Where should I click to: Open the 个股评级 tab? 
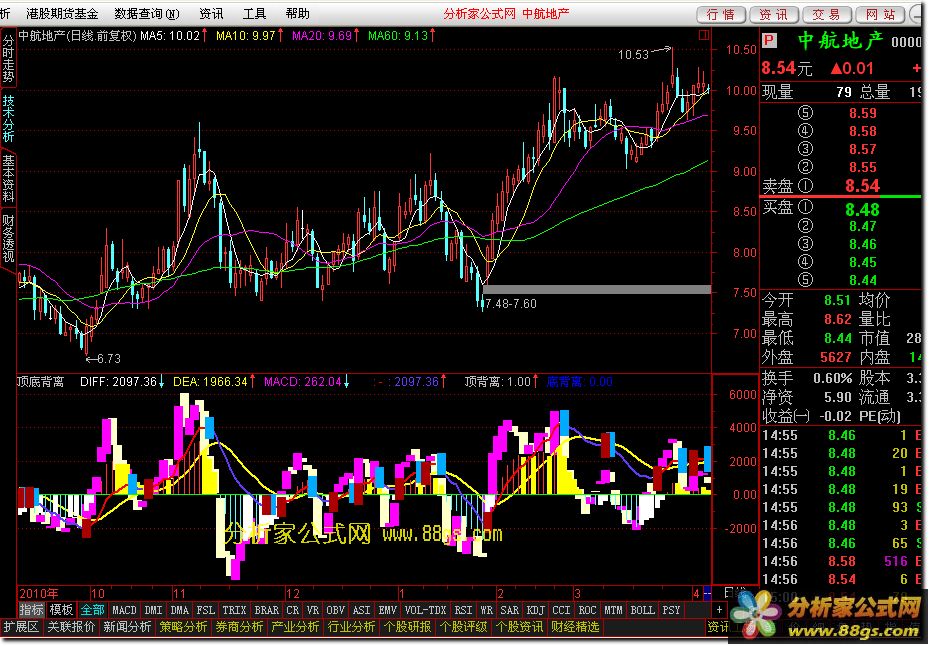[x=463, y=627]
